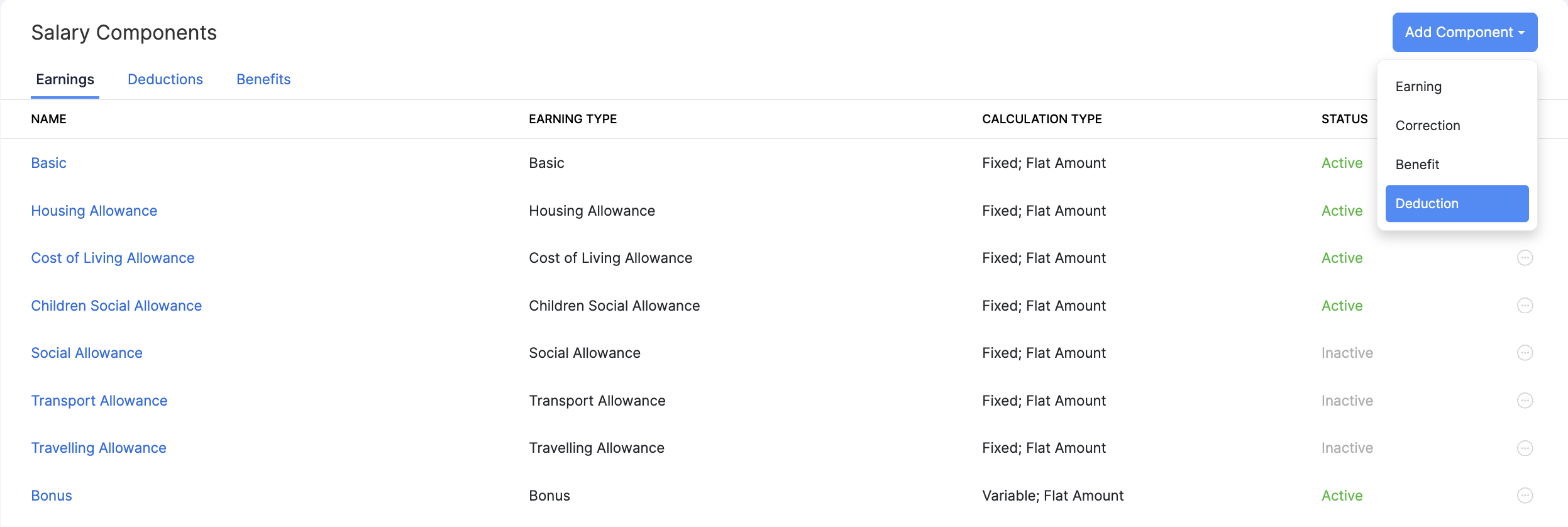
Task: Select Earning in the Add Component menu
Action: (1418, 86)
